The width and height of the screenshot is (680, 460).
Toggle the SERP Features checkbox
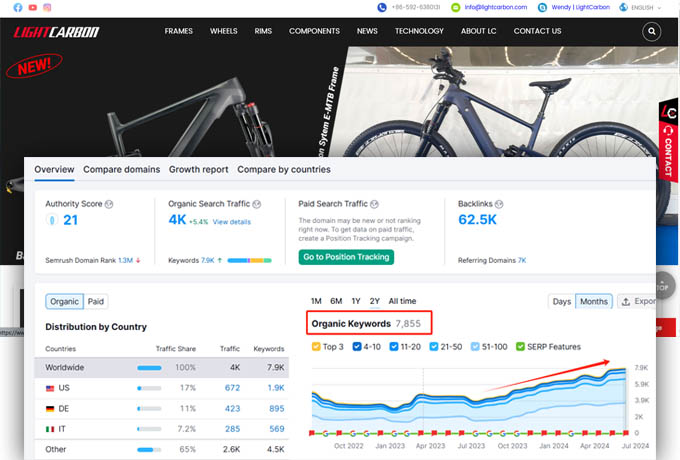(x=520, y=347)
